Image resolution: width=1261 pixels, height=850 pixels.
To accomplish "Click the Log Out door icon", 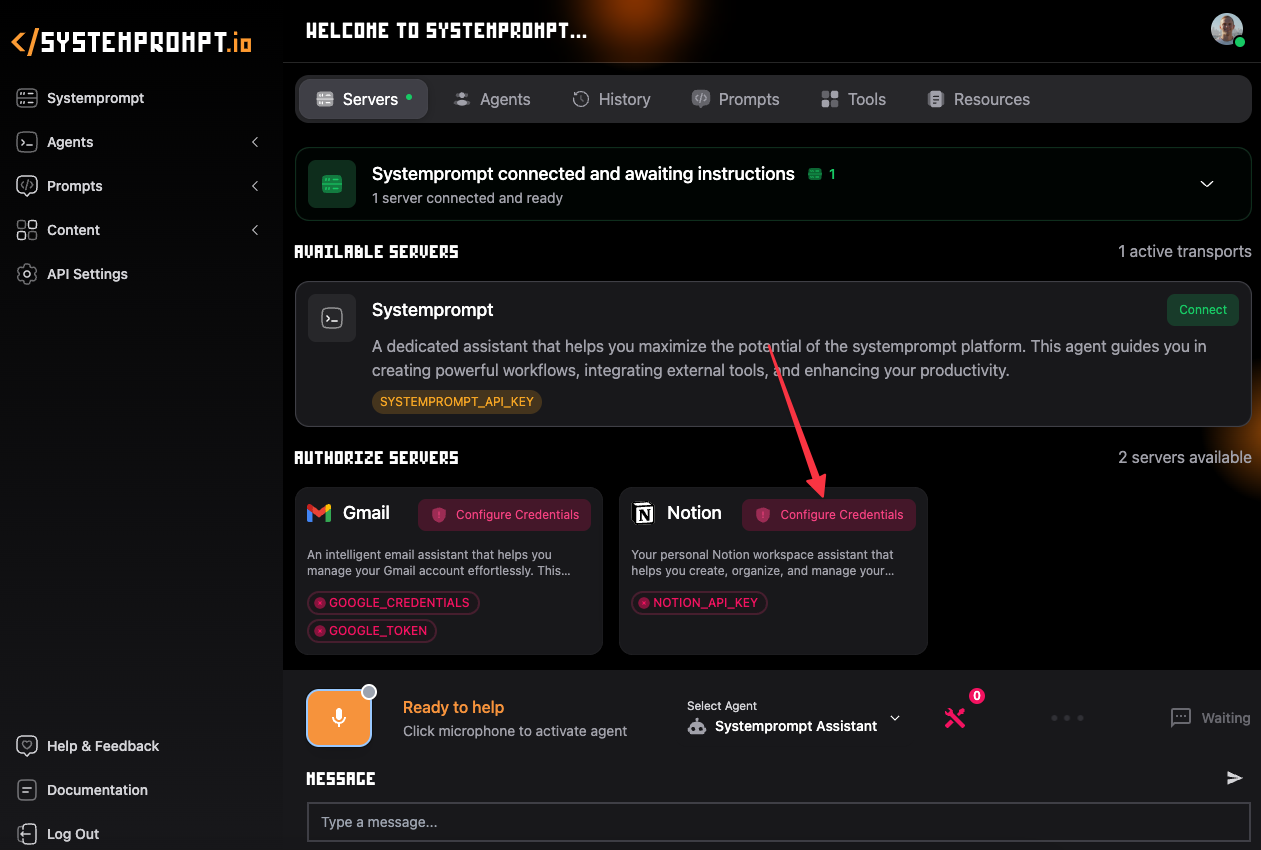I will pos(27,834).
